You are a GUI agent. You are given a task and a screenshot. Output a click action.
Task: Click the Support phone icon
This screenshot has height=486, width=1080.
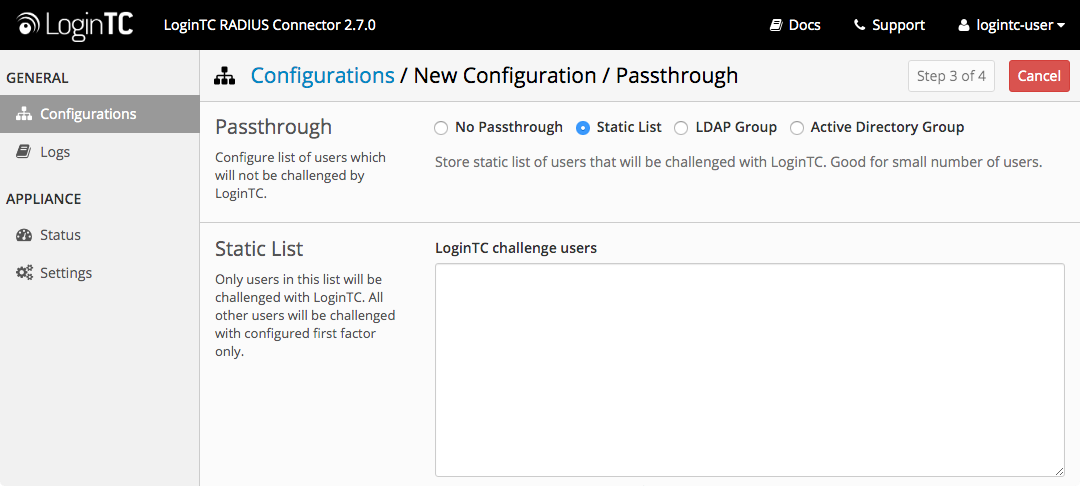(x=859, y=25)
